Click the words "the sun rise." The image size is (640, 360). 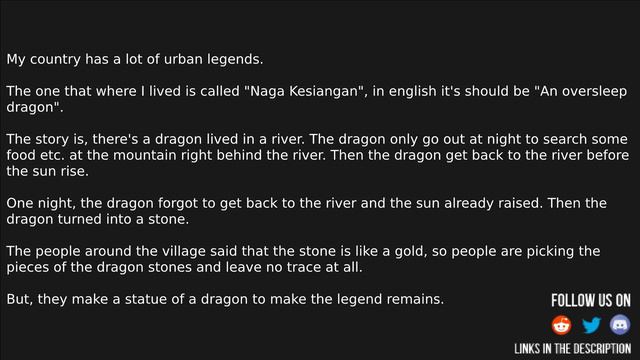click(x=47, y=171)
